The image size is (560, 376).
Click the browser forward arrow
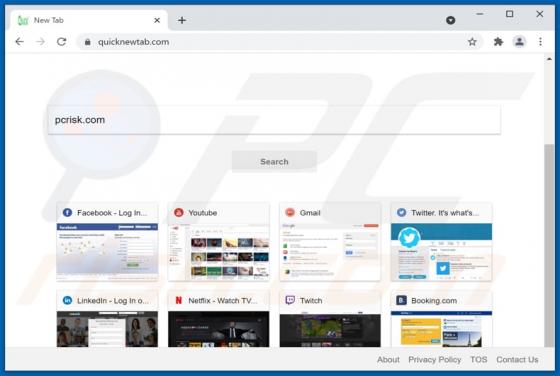coord(40,42)
